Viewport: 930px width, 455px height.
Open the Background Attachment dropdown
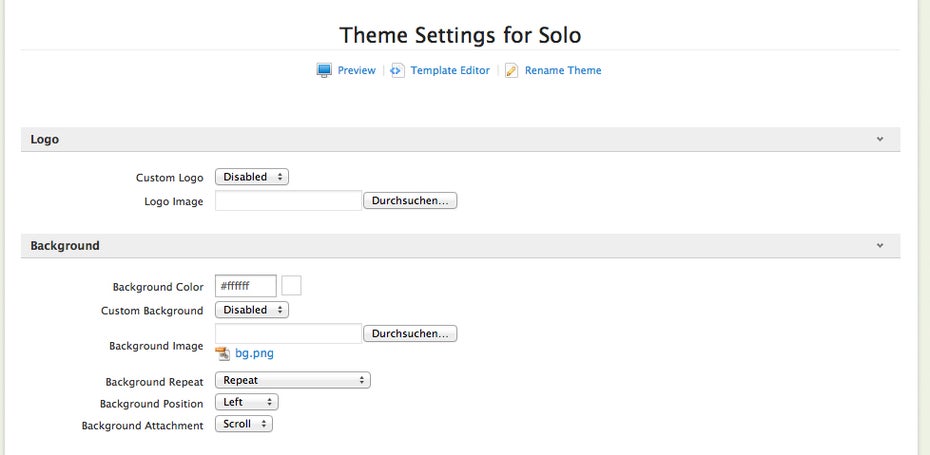point(244,424)
